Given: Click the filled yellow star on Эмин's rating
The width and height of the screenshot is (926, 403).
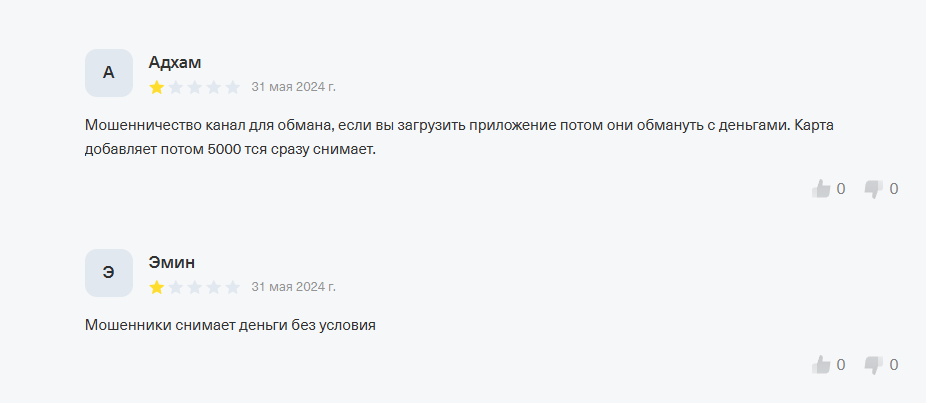Looking at the screenshot, I should coord(157,287).
